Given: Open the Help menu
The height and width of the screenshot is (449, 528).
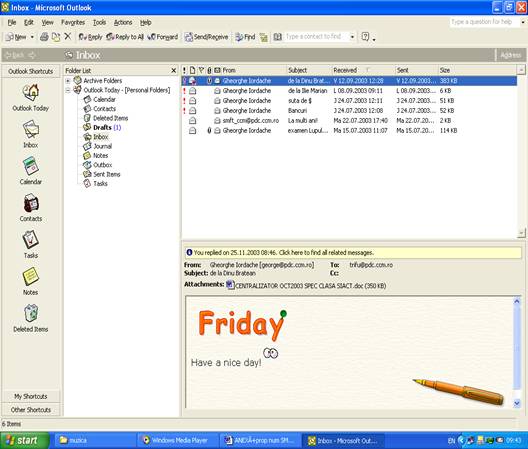Looking at the screenshot, I should (145, 22).
